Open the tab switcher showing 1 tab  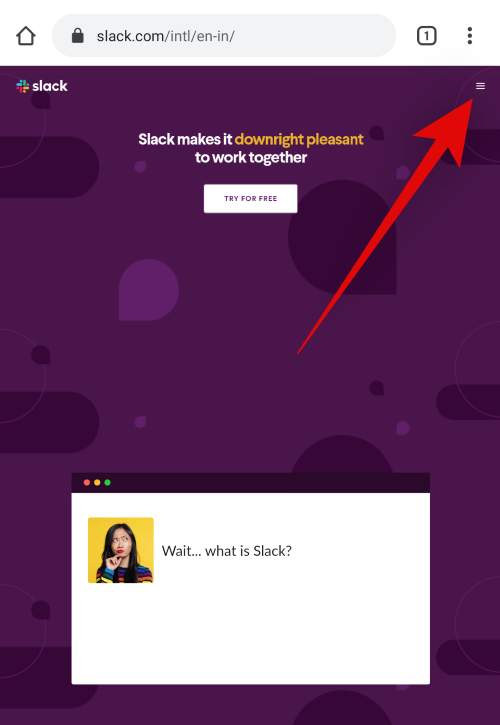[426, 36]
